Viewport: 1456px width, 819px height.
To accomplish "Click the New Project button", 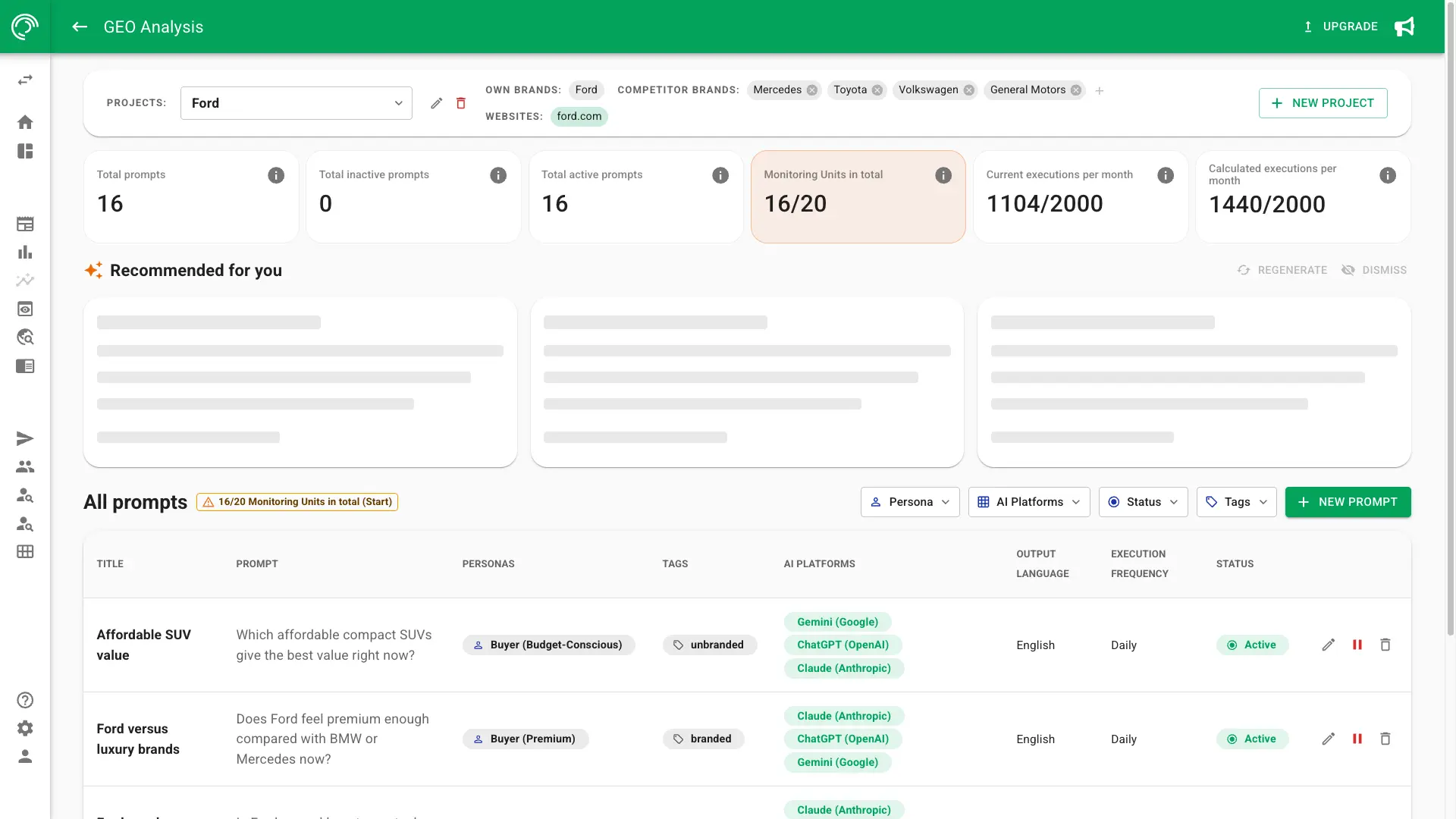I will pyautogui.click(x=1323, y=103).
